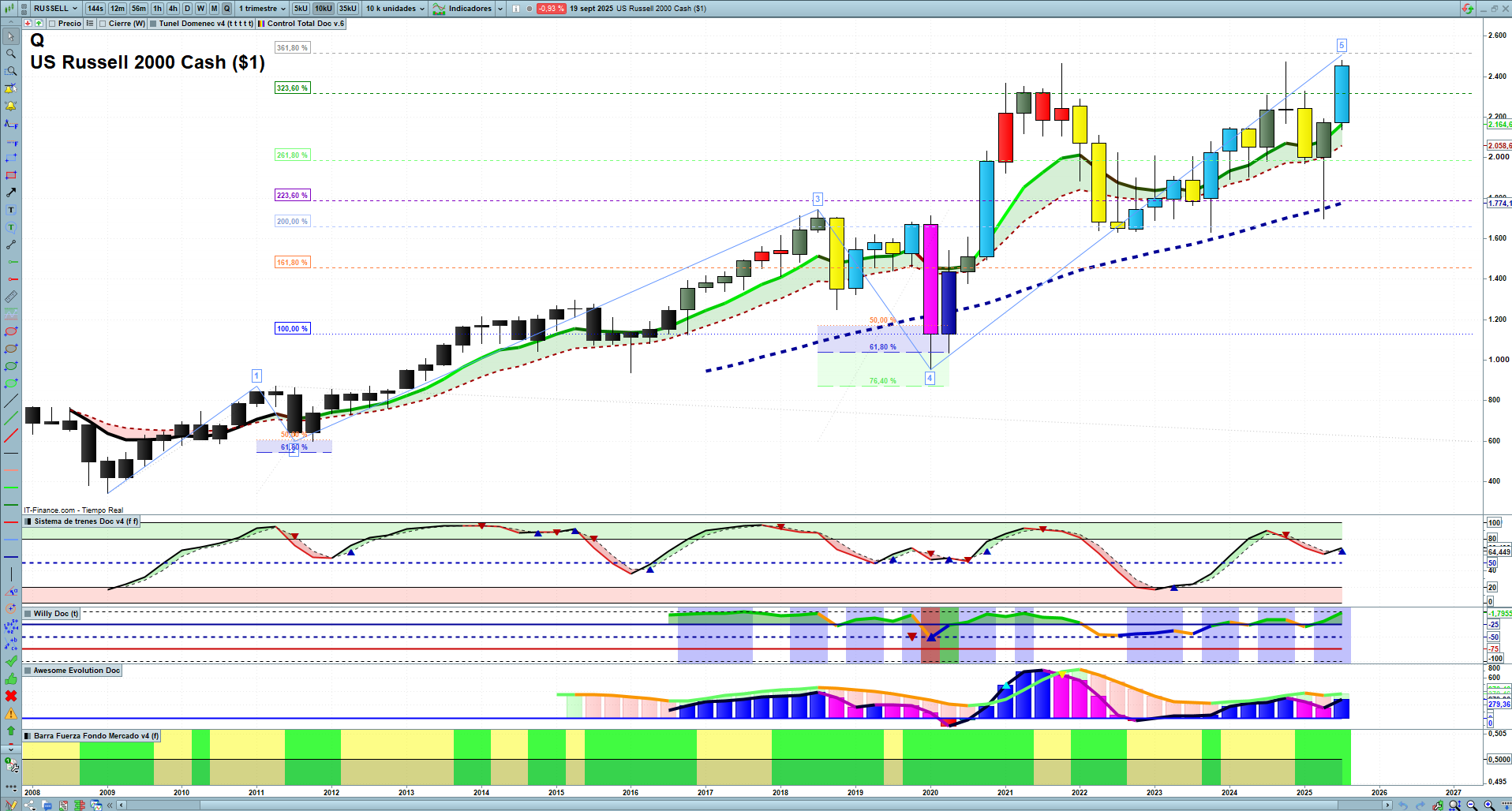Select the red diagonal line tool
The height and width of the screenshot is (811, 1512).
[x=11, y=435]
